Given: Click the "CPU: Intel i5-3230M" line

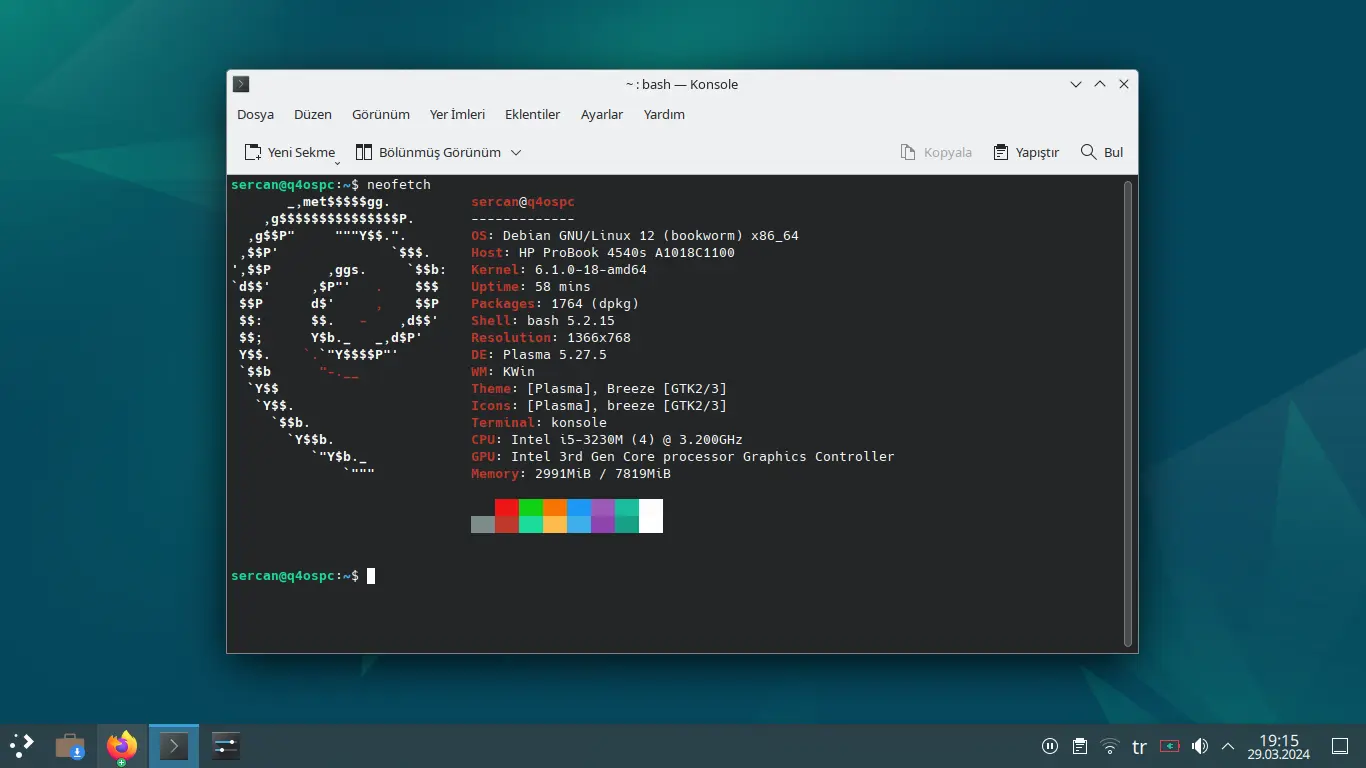Looking at the screenshot, I should point(607,440).
